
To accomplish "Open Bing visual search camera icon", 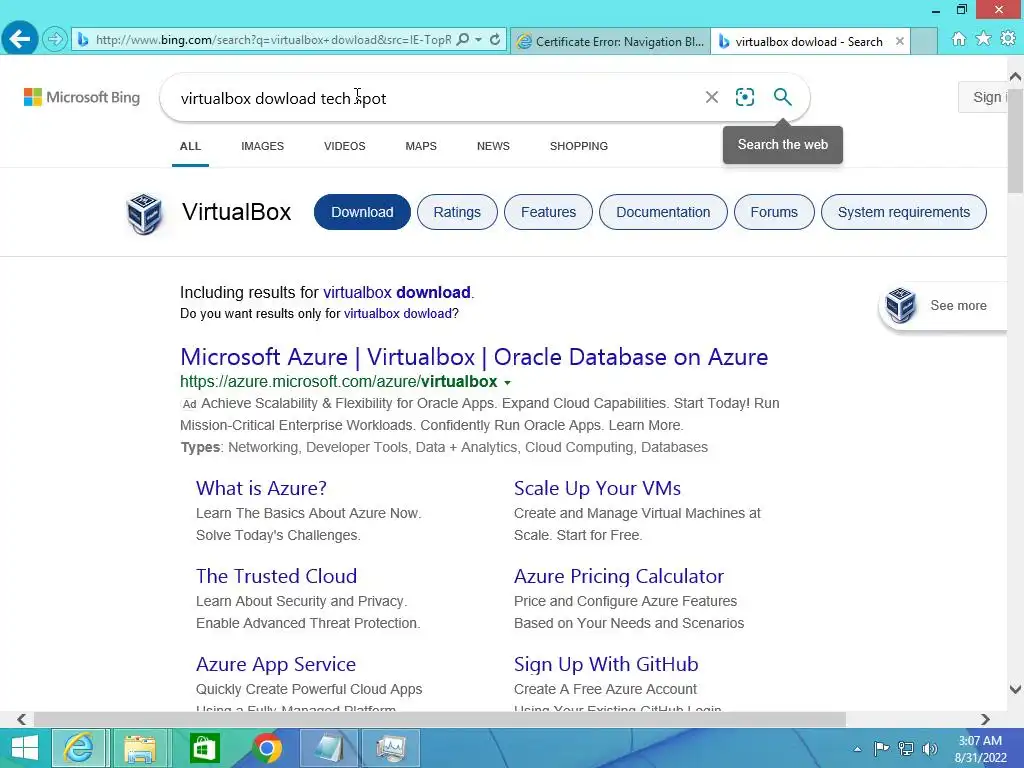I will tap(744, 97).
